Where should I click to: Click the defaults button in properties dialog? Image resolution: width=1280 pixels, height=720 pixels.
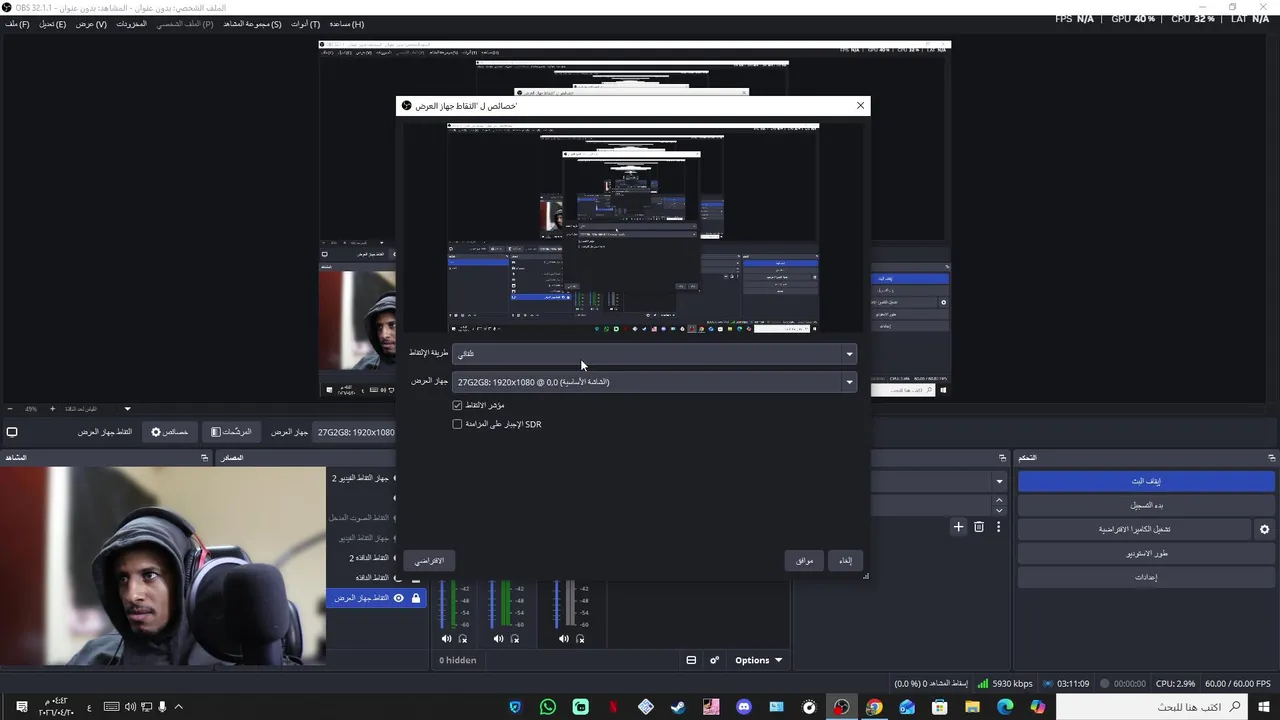(x=429, y=561)
